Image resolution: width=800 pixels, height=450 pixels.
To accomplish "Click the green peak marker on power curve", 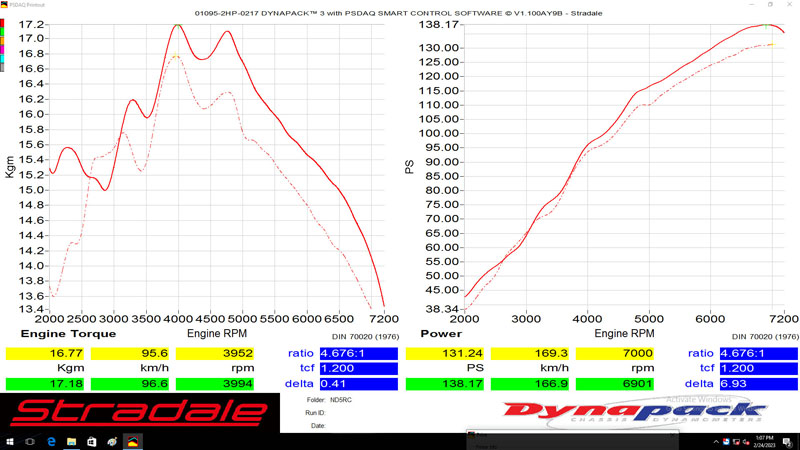I will pyautogui.click(x=765, y=26).
